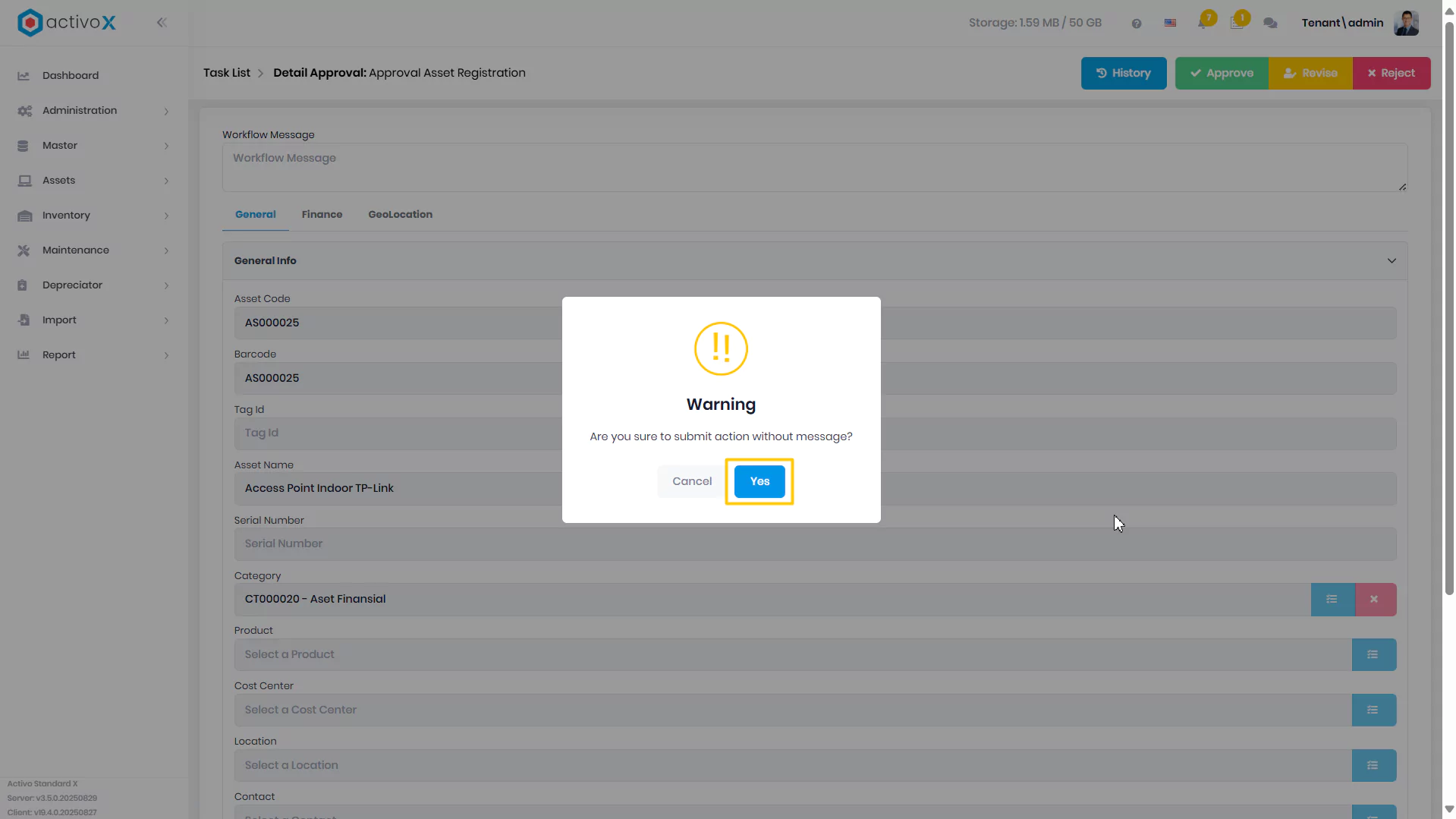Expand the Import chevron

pos(166,321)
